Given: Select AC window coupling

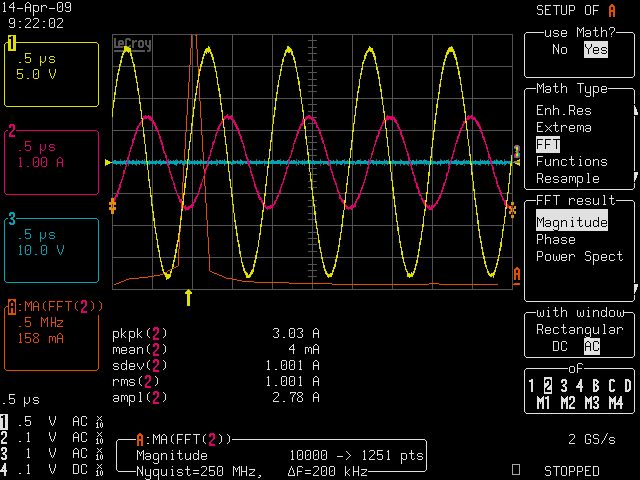Looking at the screenshot, I should coord(592,346).
